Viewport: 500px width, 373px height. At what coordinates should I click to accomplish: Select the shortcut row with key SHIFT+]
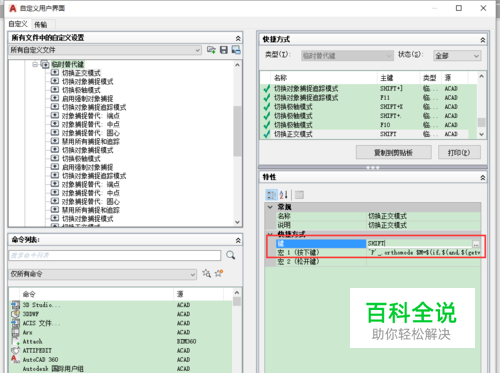(368, 89)
